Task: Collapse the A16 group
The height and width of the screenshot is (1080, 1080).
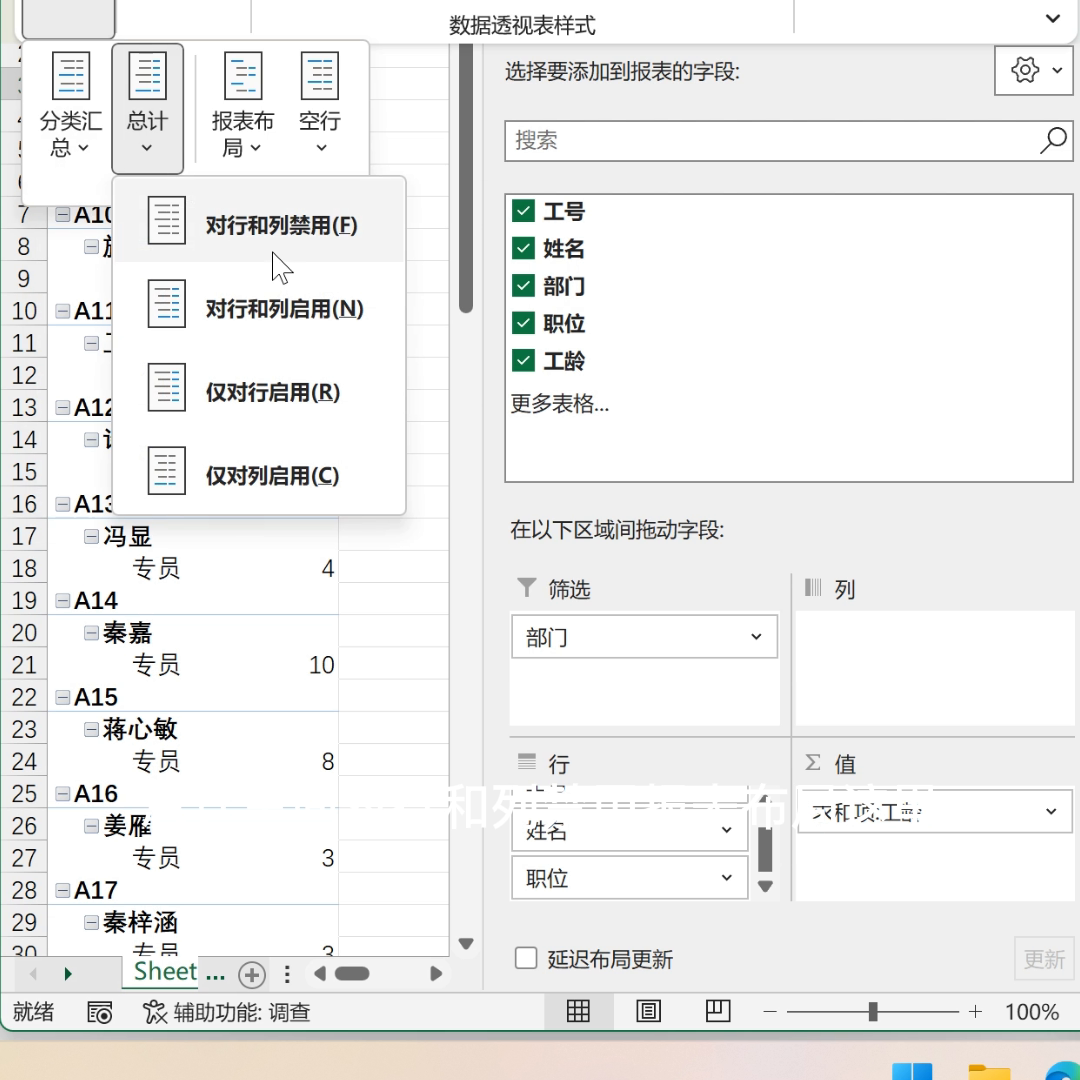Action: click(x=63, y=793)
